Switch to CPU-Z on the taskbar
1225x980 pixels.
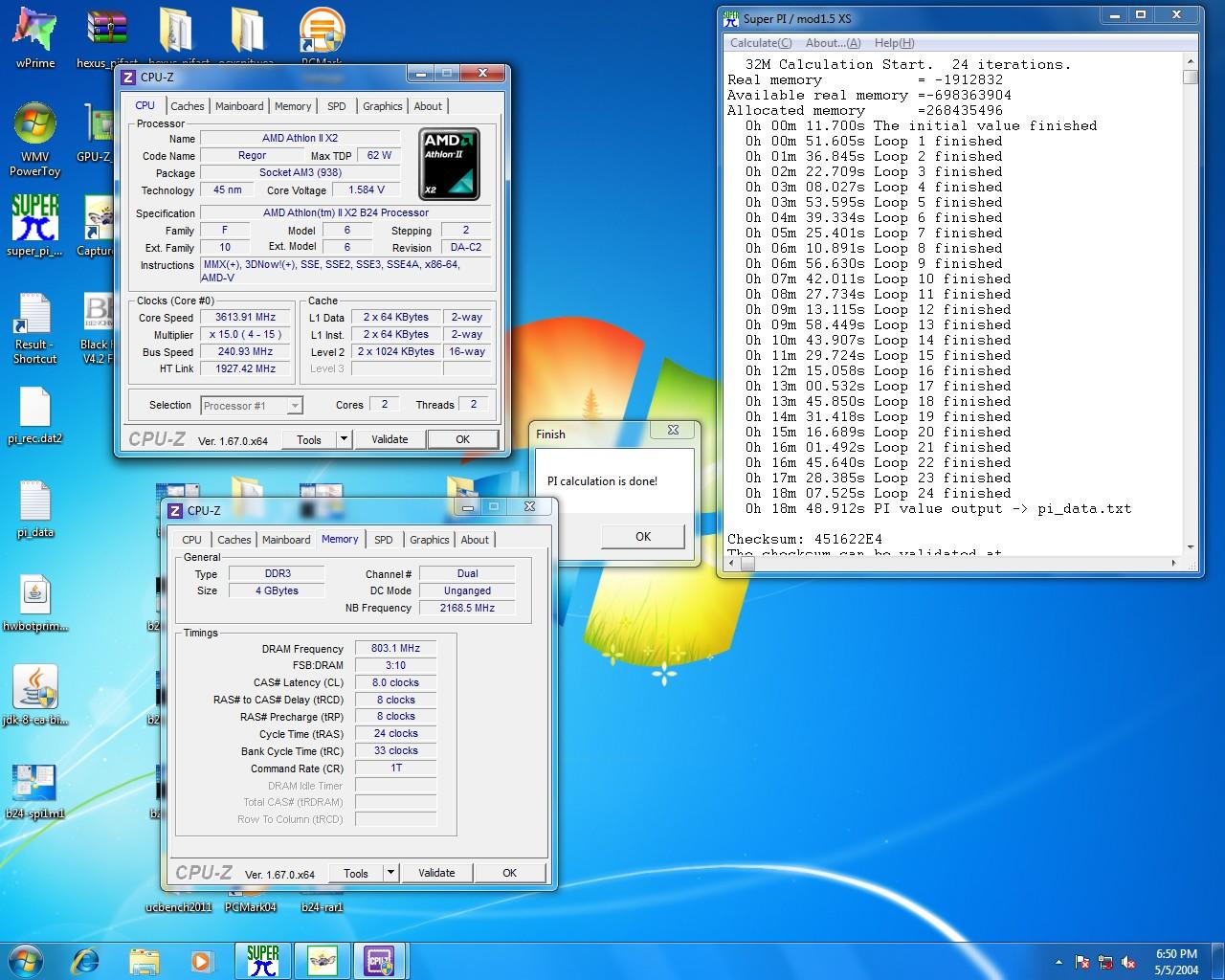click(x=380, y=960)
